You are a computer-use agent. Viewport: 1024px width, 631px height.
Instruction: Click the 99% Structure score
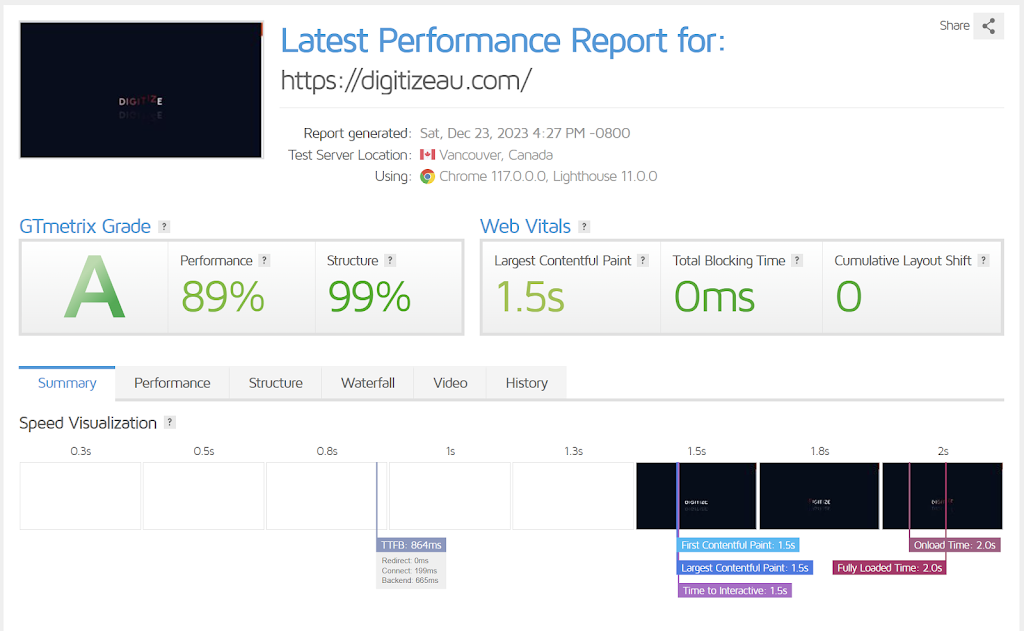pyautogui.click(x=369, y=297)
